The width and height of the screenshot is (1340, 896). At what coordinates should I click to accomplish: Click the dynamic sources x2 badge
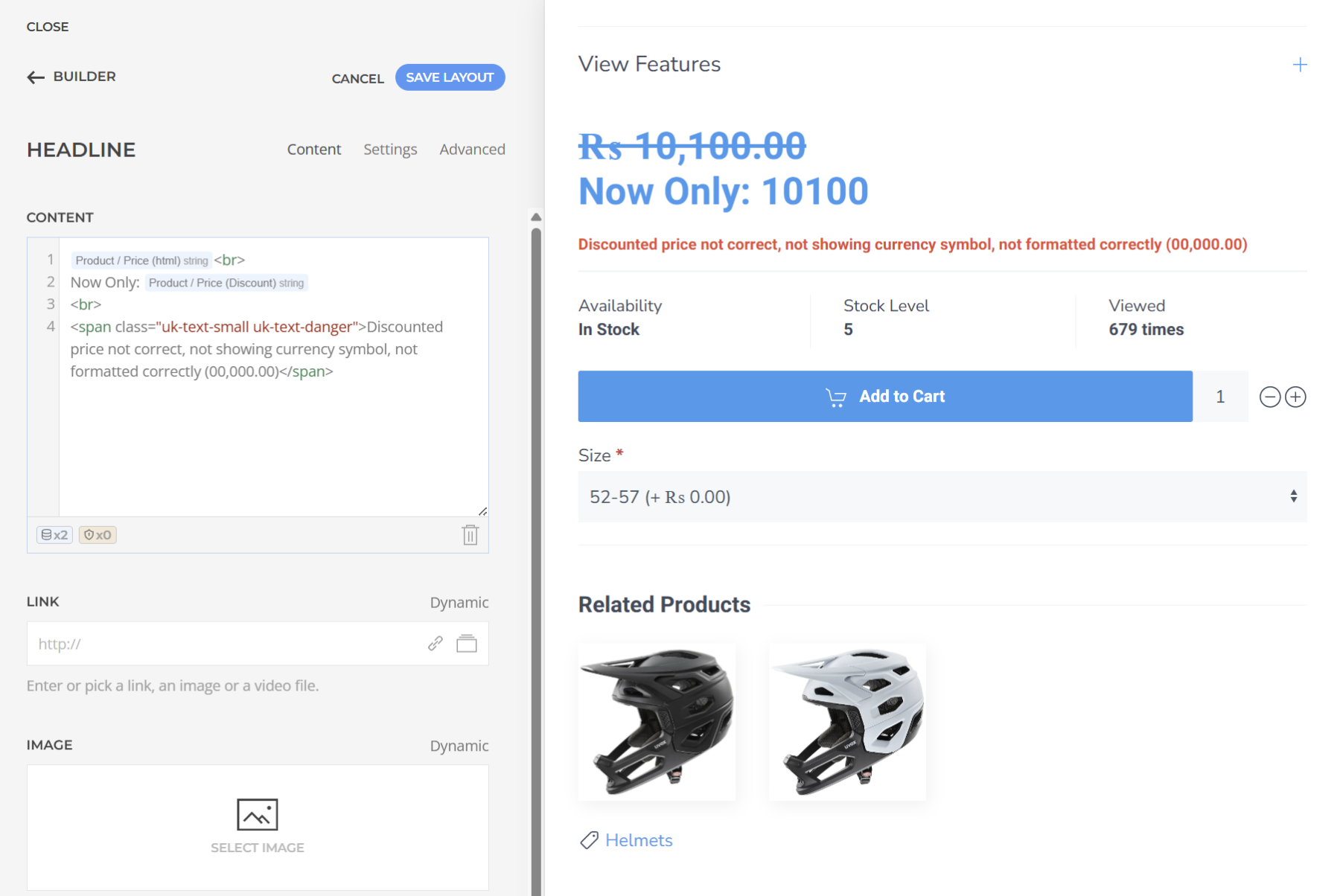54,535
